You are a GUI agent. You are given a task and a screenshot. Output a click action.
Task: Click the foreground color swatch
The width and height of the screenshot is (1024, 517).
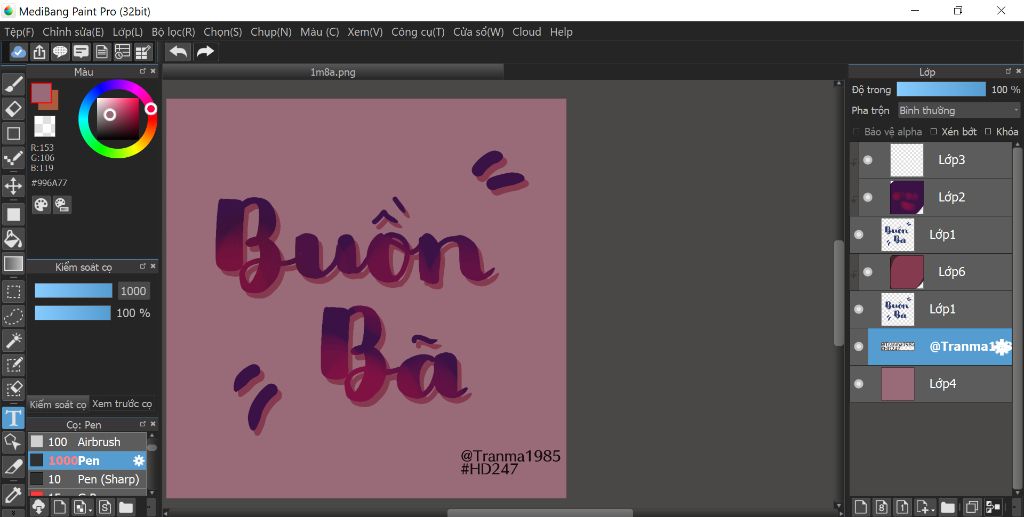coord(40,93)
